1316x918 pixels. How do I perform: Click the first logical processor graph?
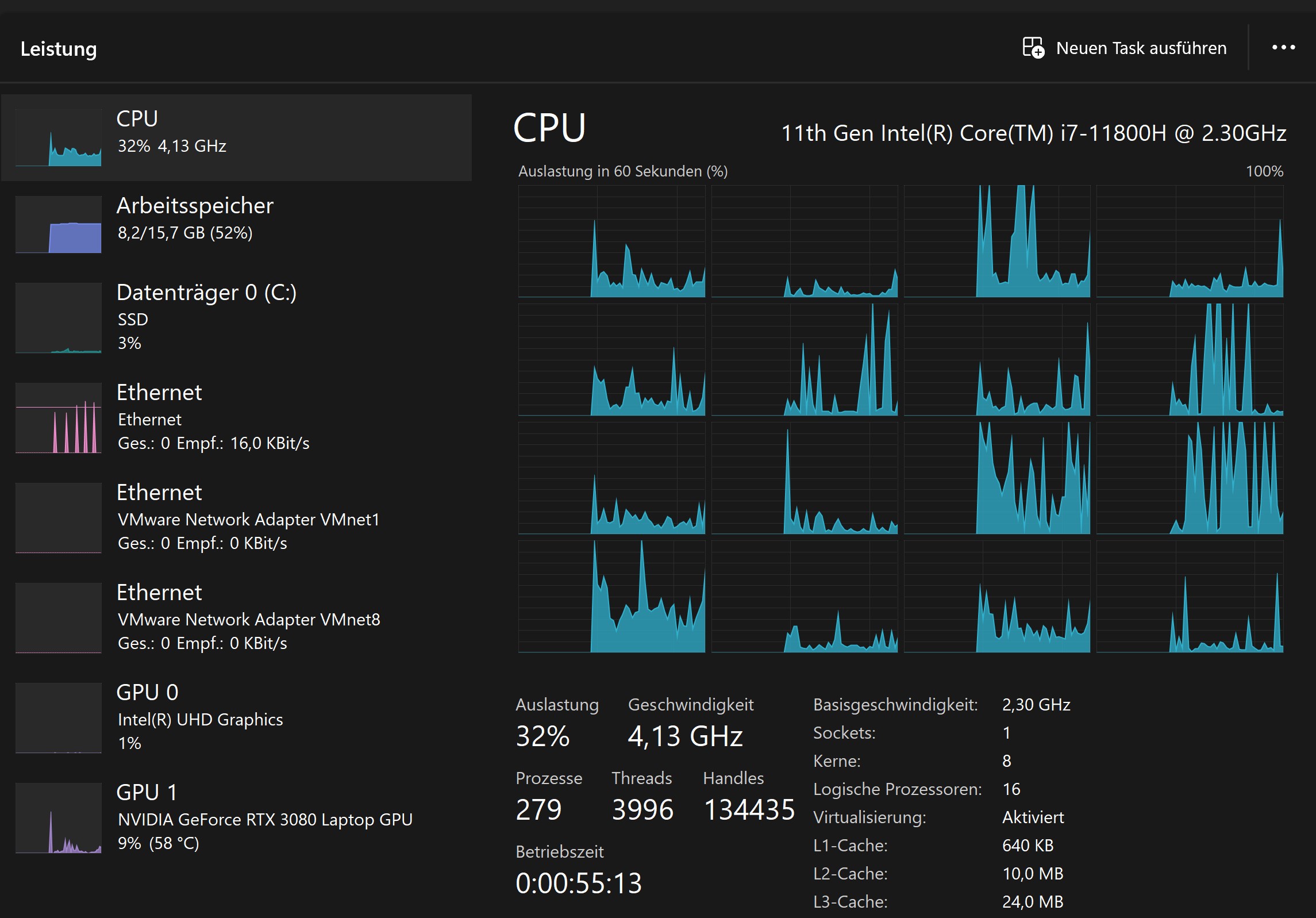pos(611,241)
